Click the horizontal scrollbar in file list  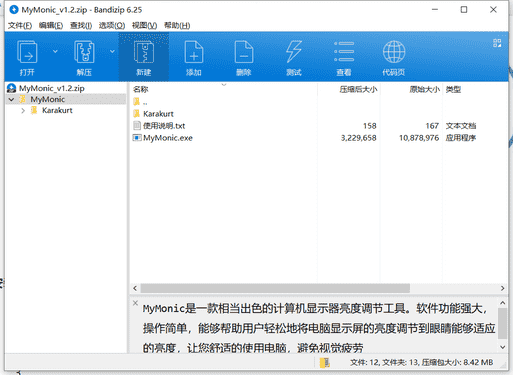coord(275,288)
